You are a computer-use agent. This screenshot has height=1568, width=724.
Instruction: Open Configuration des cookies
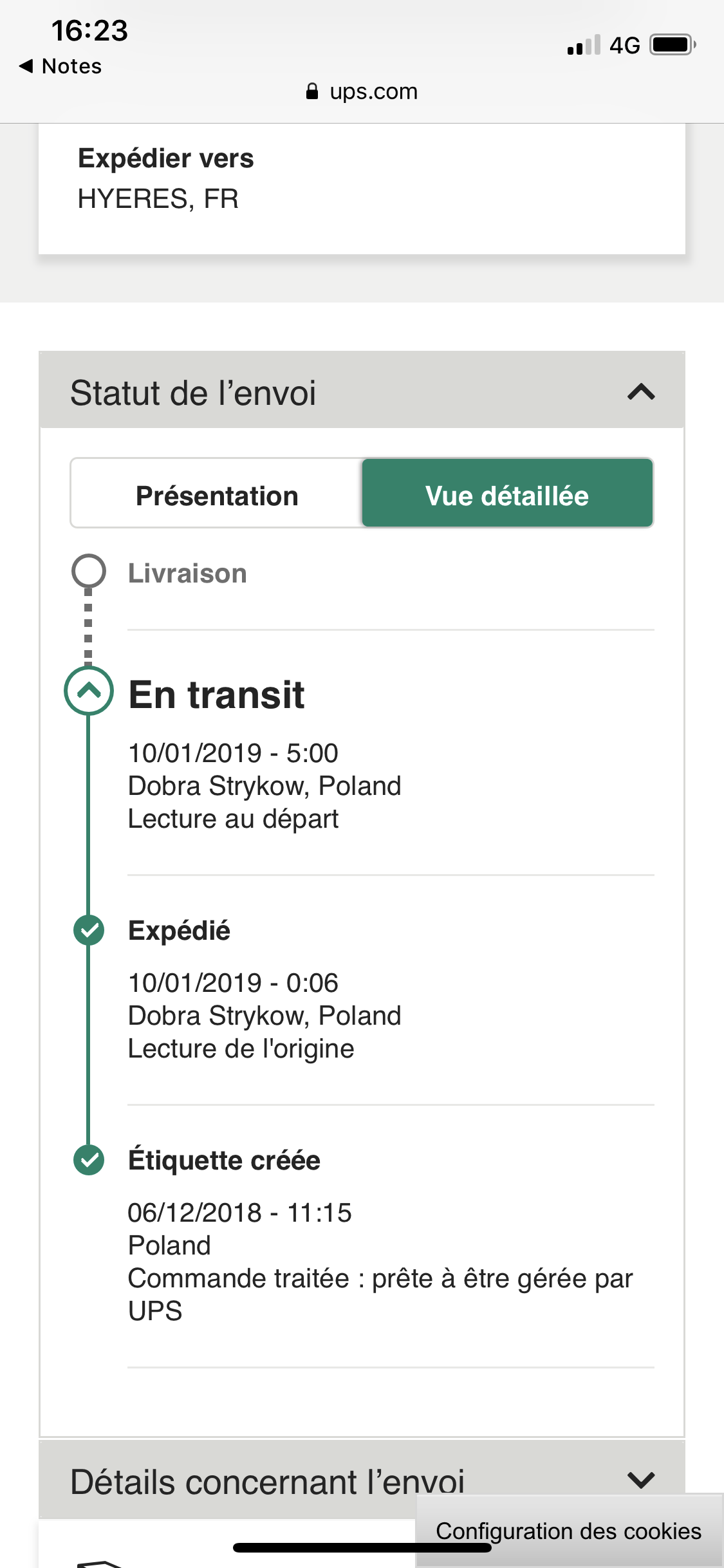[569, 1531]
